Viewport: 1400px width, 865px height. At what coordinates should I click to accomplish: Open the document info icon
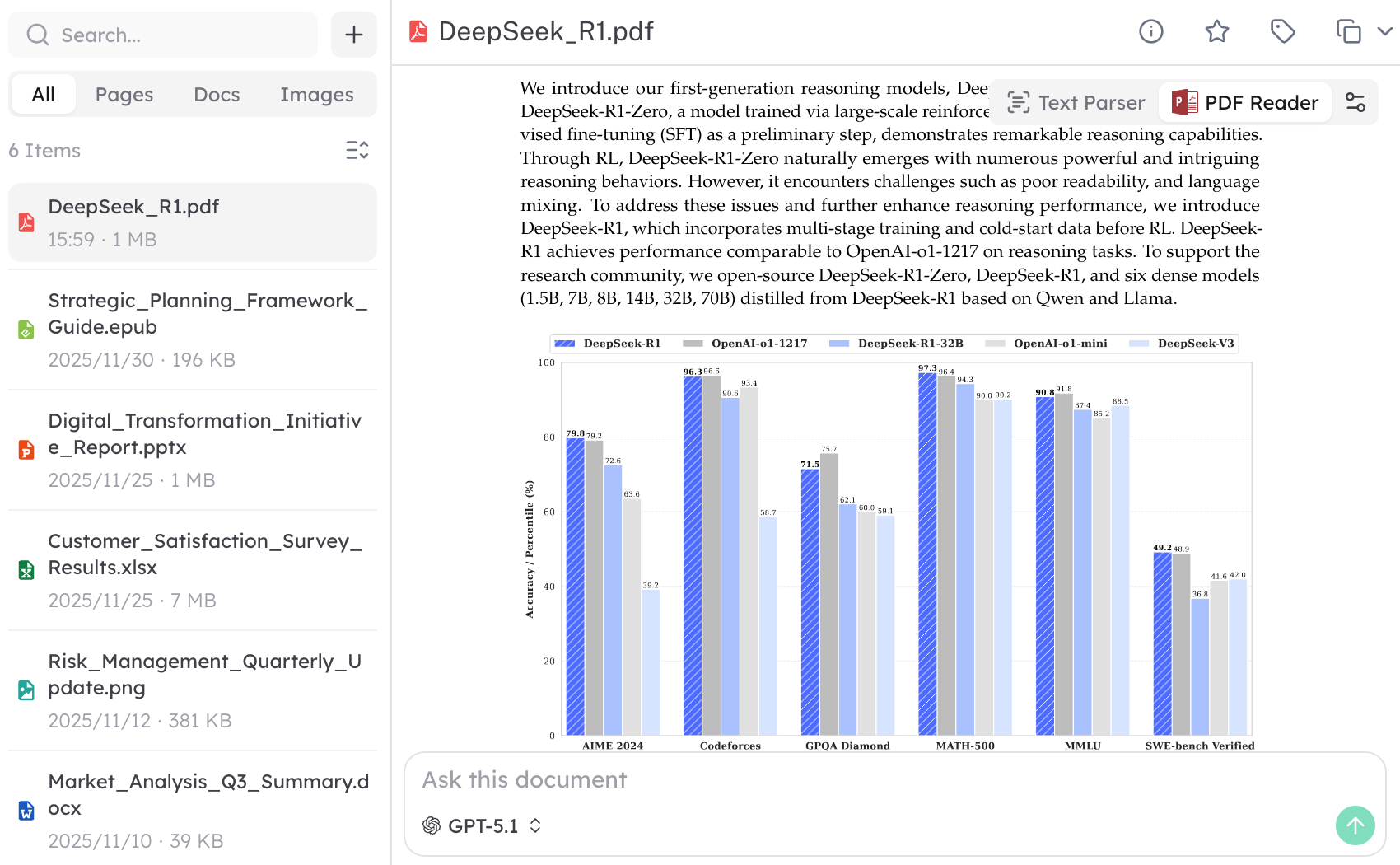pos(1150,31)
